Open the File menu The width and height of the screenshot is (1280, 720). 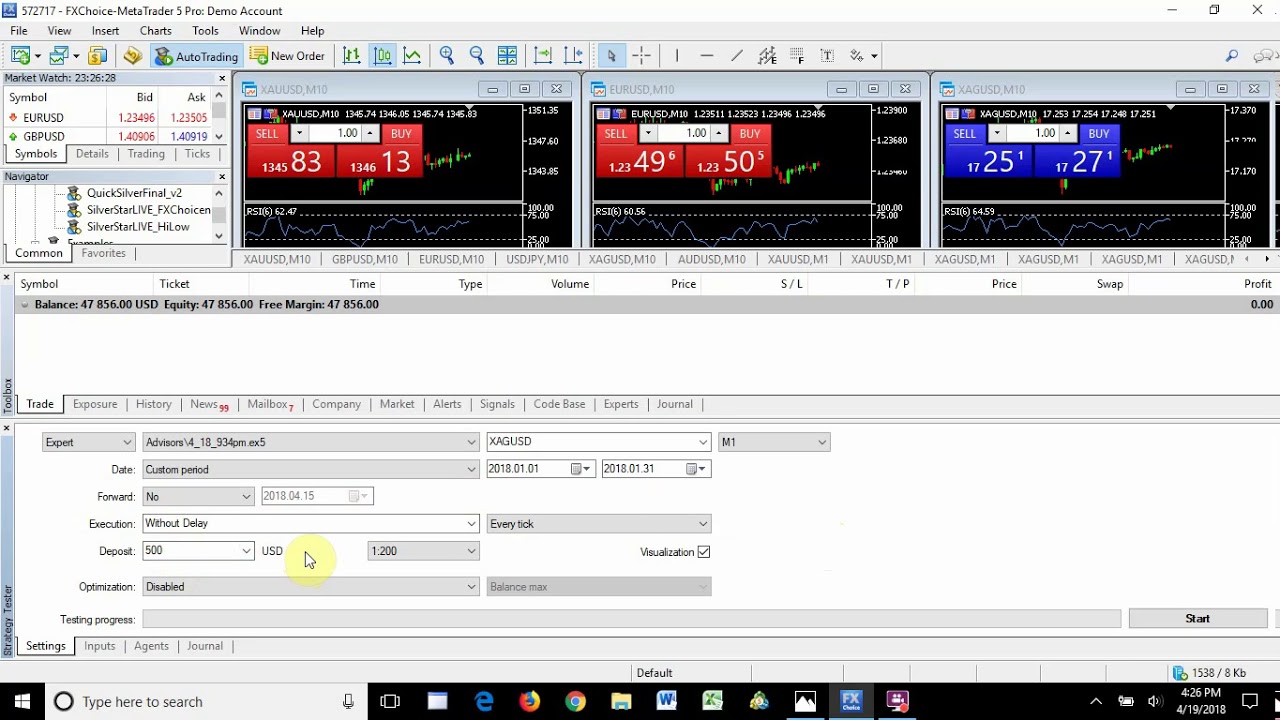19,31
